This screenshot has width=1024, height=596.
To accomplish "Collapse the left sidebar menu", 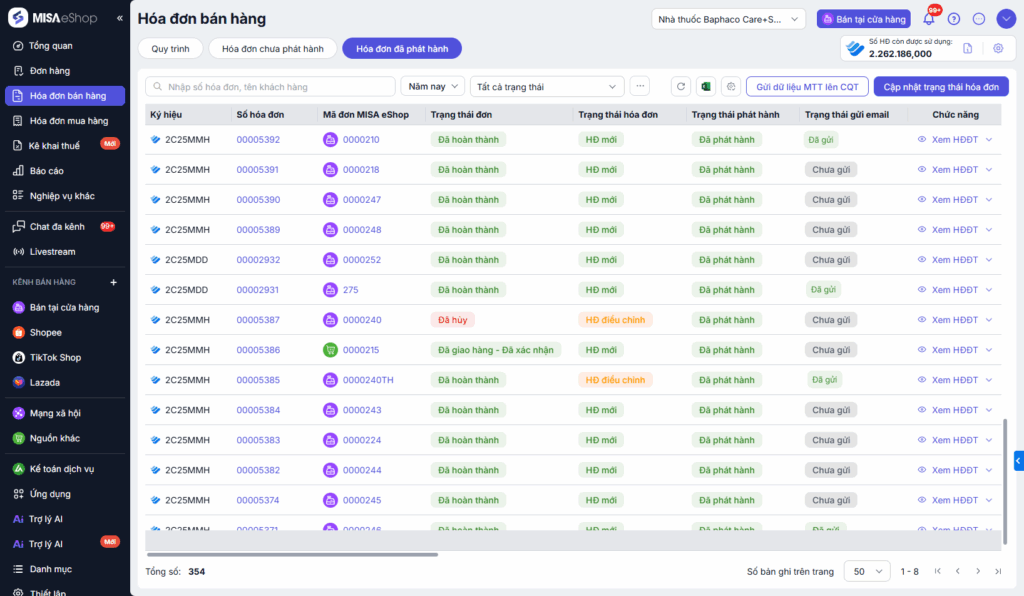I will (120, 18).
